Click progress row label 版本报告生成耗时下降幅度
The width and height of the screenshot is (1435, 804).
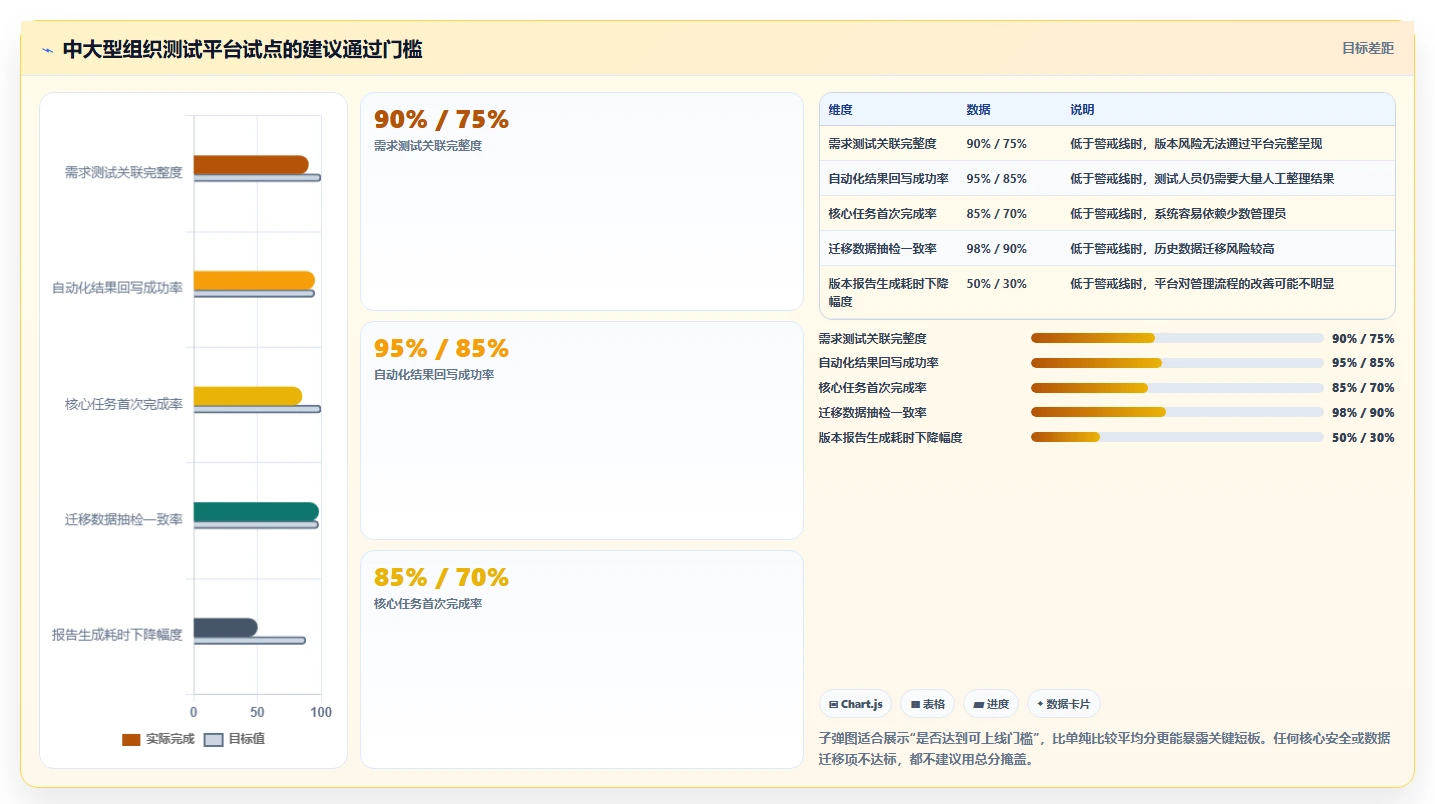(891, 437)
